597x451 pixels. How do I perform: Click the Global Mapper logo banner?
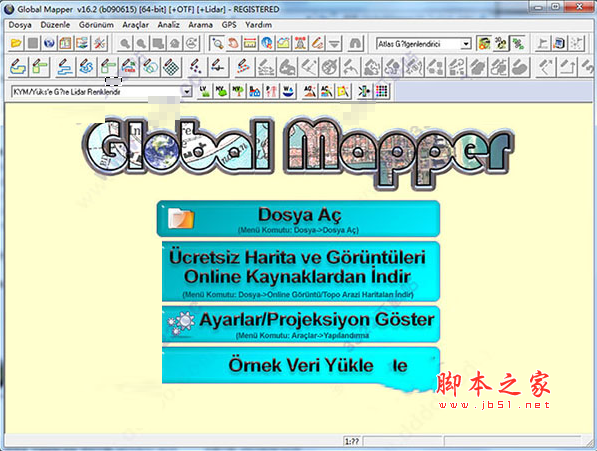pyautogui.click(x=298, y=153)
